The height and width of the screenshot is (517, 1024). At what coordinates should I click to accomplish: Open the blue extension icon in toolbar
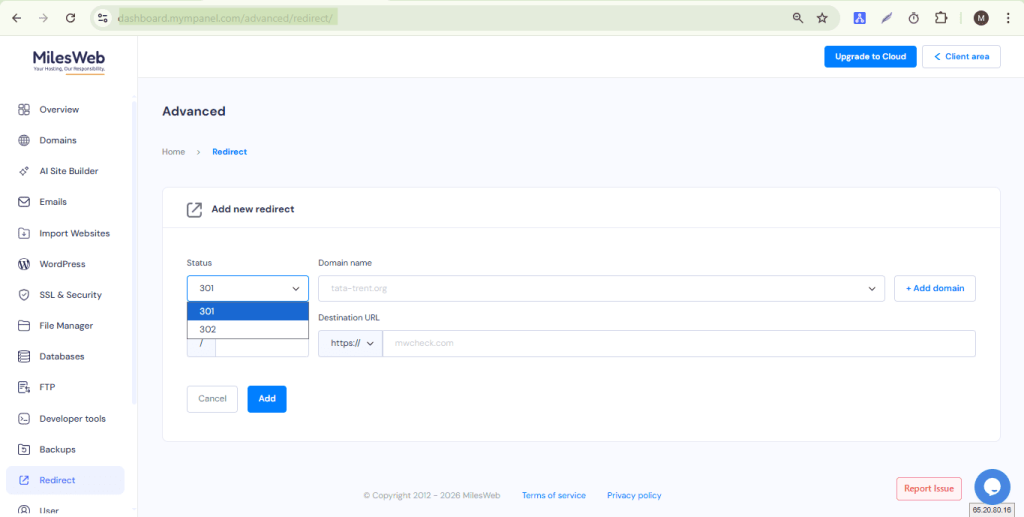click(x=859, y=18)
